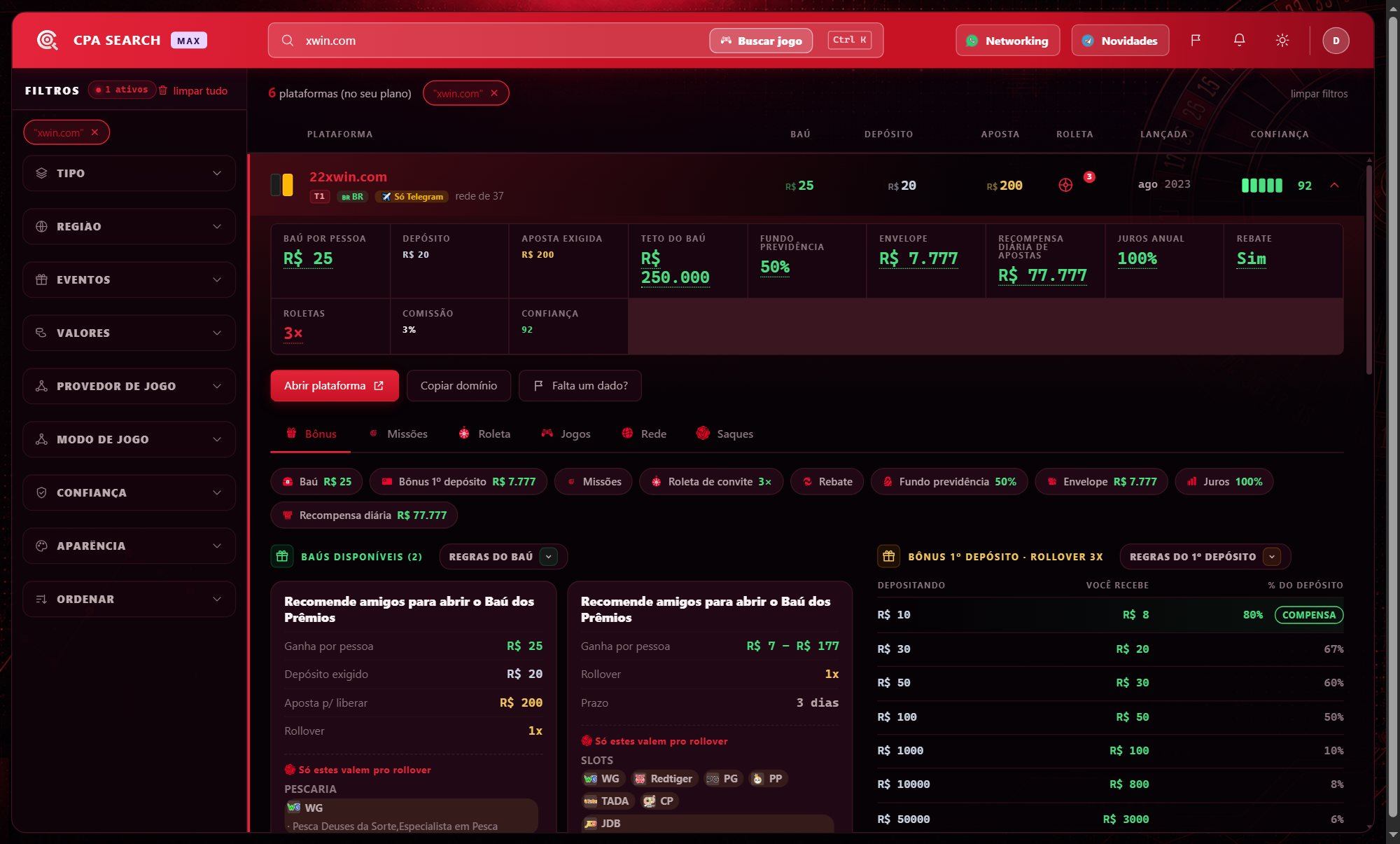Click the limpar filtros link
Image resolution: width=1400 pixels, height=844 pixels.
(x=1319, y=93)
